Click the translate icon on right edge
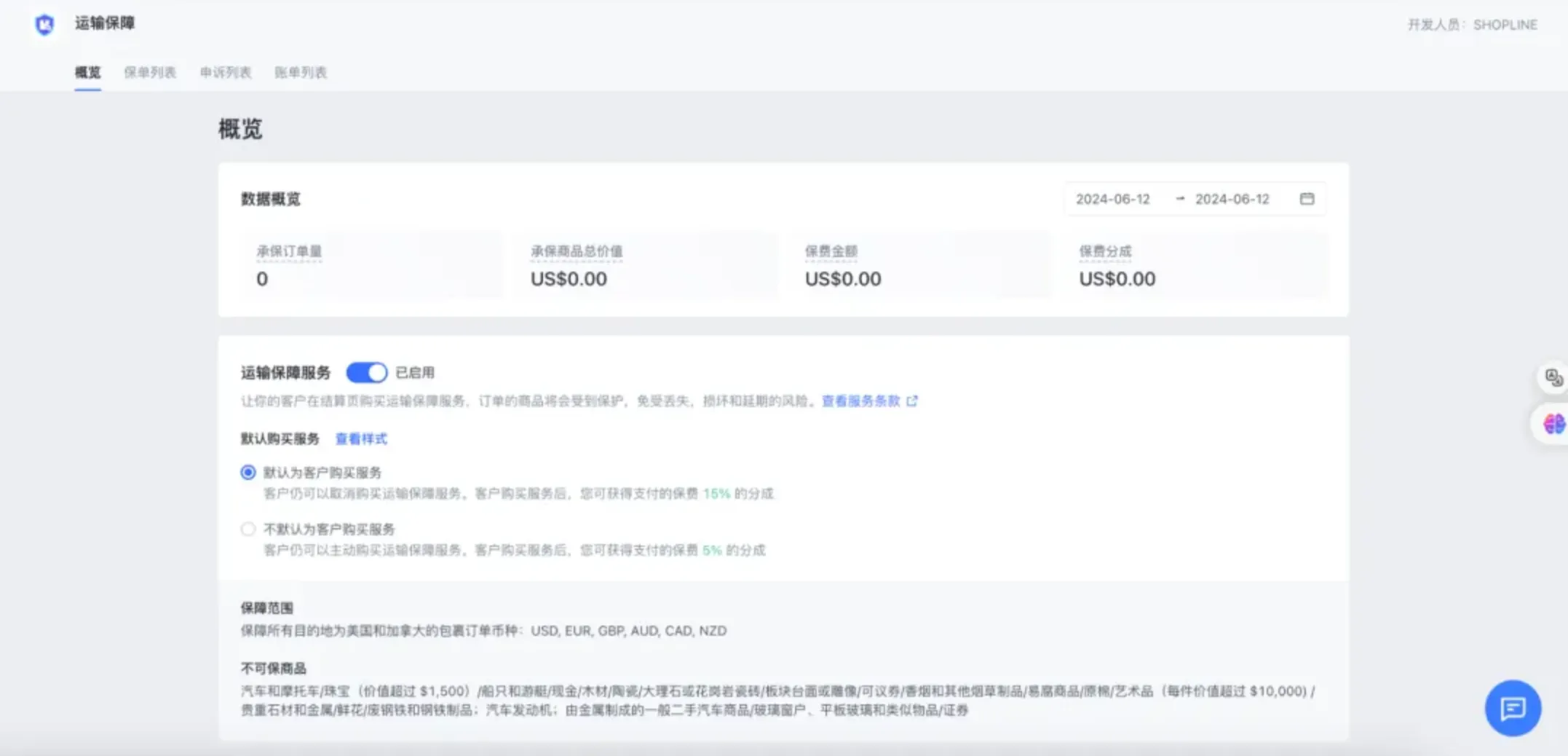Image resolution: width=1568 pixels, height=756 pixels. pos(1553,377)
